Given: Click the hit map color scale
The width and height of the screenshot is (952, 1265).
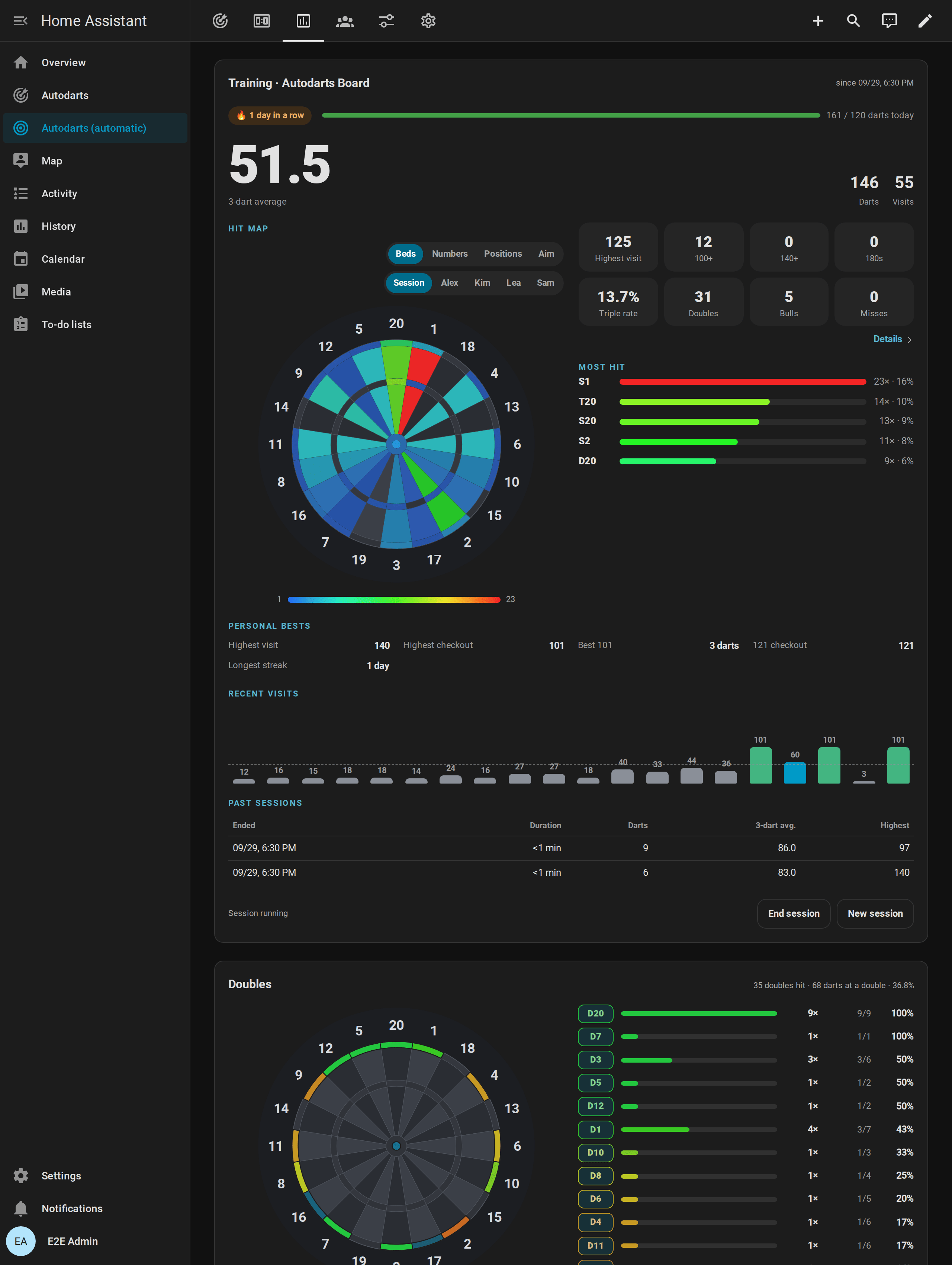Looking at the screenshot, I should coord(394,599).
